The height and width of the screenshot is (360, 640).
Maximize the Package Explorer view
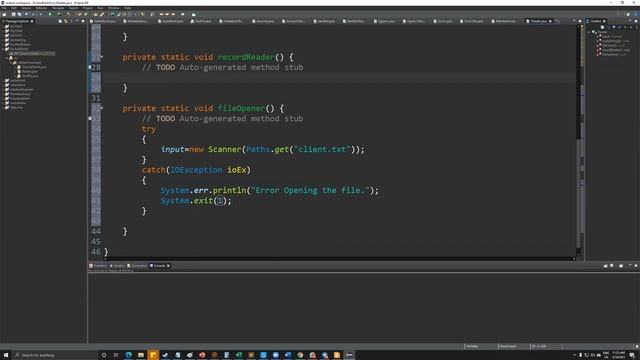click(x=83, y=21)
